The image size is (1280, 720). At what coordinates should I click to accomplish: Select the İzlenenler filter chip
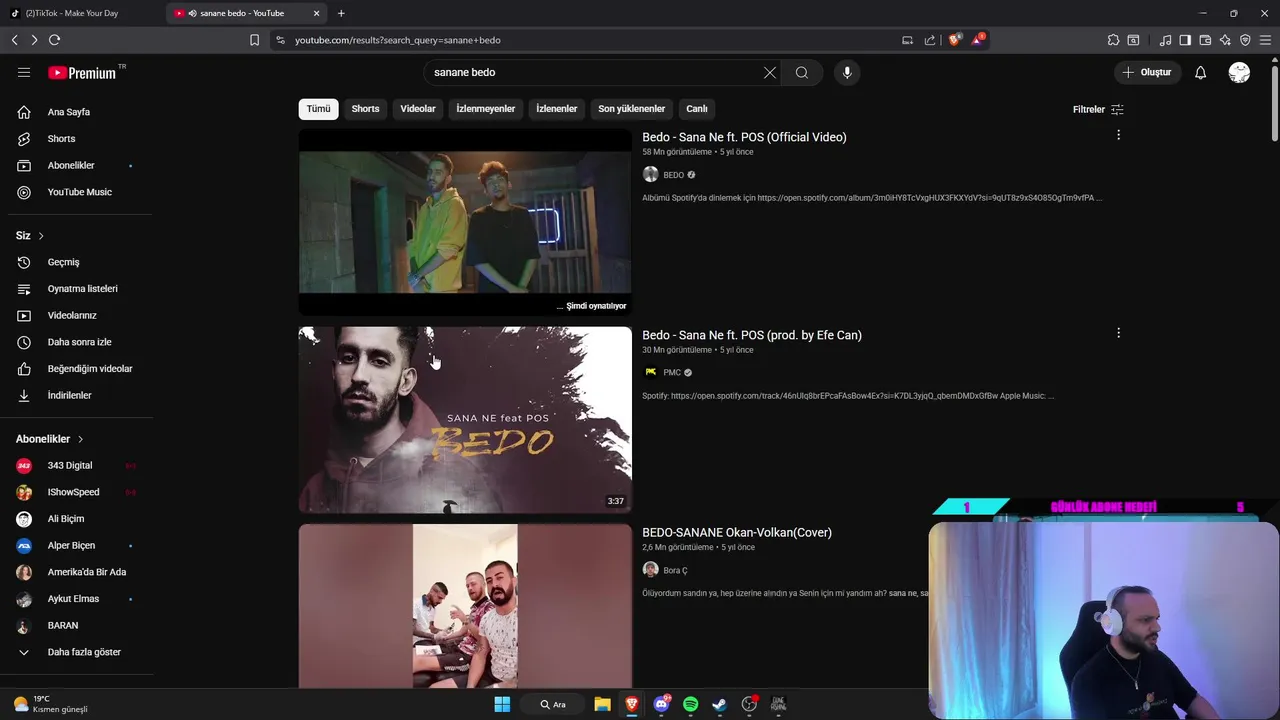(557, 109)
